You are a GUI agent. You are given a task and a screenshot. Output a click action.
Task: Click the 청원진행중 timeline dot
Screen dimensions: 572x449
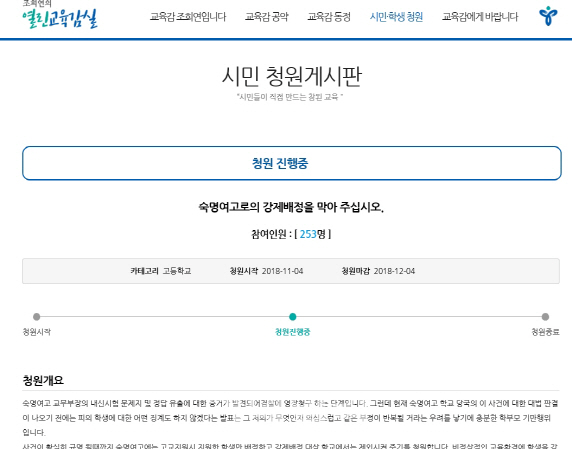click(x=292, y=317)
